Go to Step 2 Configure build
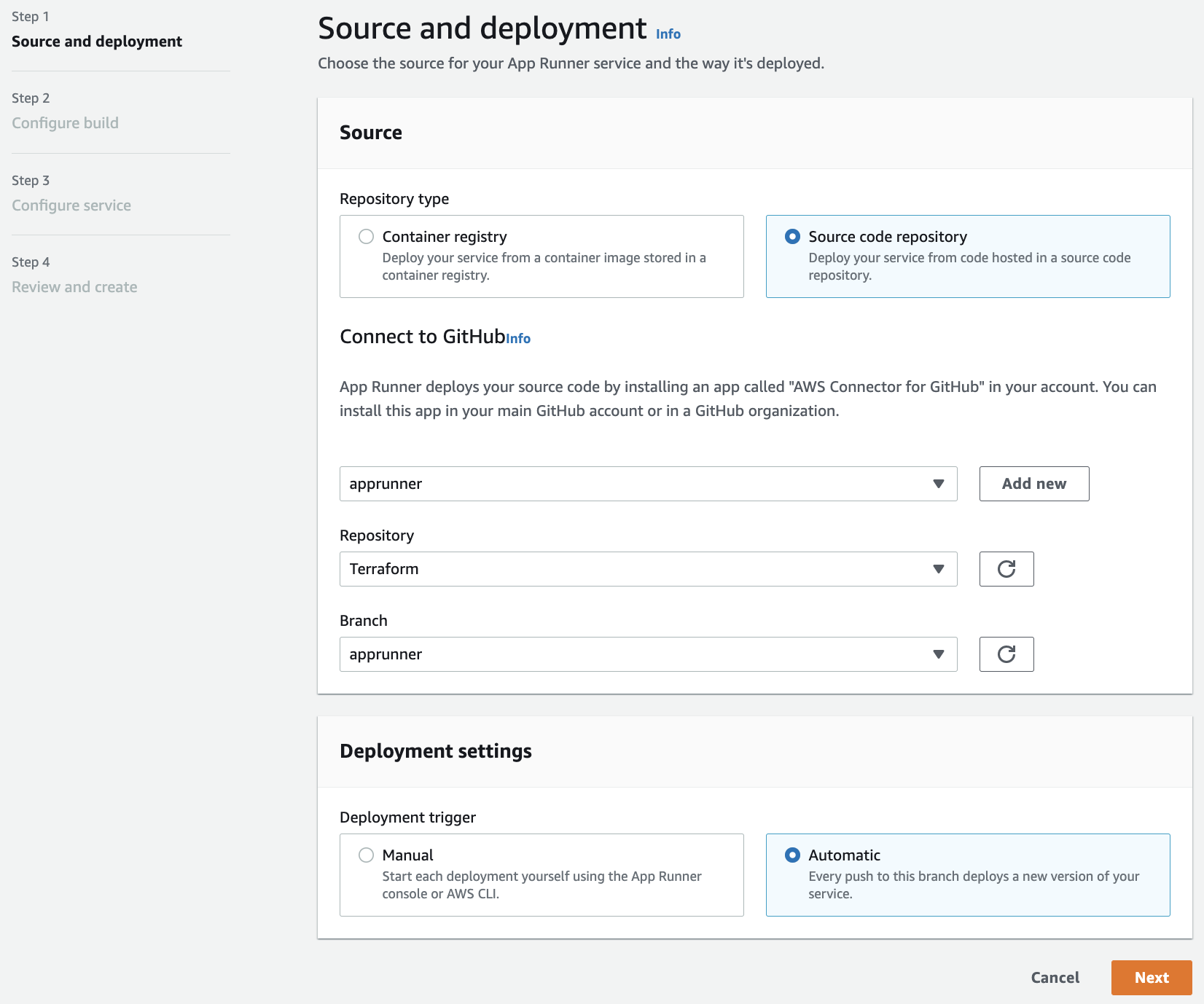Viewport: 1204px width, 1004px height. [65, 123]
